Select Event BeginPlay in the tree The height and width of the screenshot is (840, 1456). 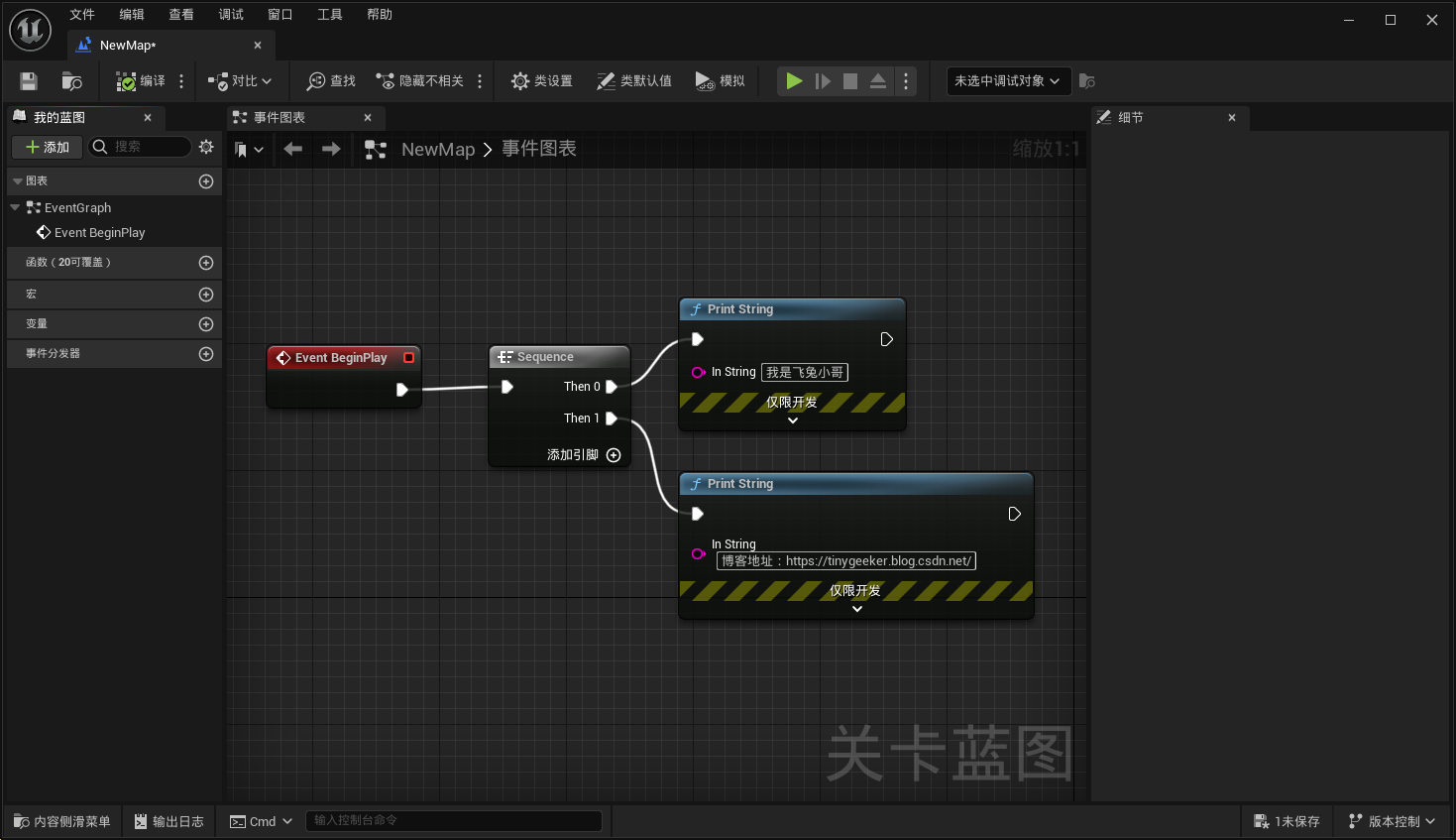(99, 233)
